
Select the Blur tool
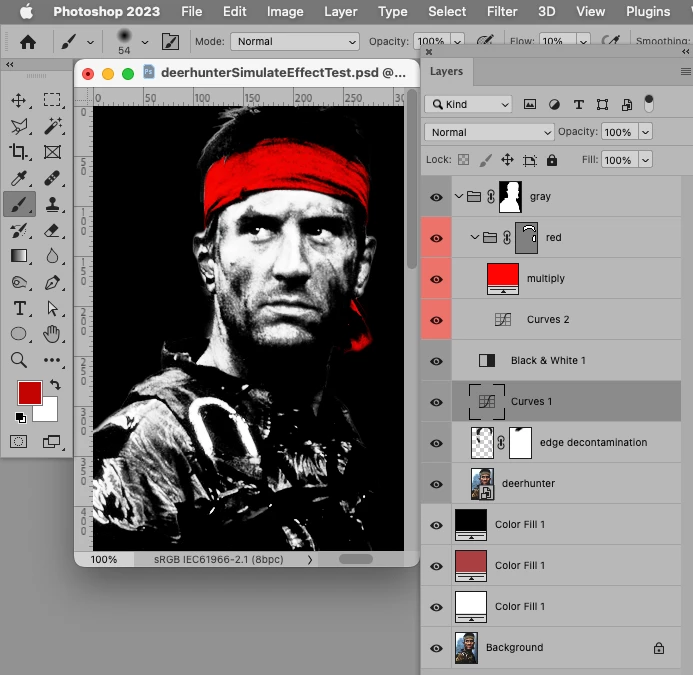(x=52, y=256)
